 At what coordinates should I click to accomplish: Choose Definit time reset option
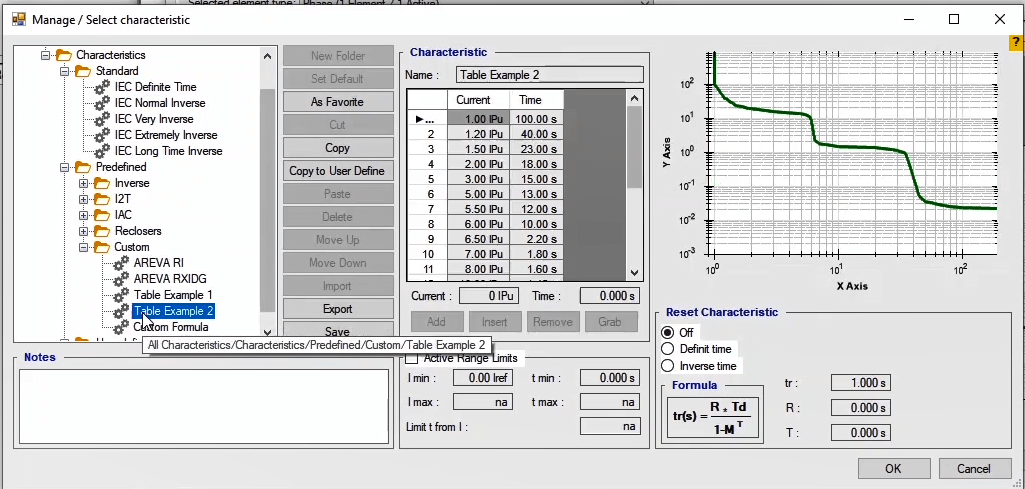[x=668, y=349]
